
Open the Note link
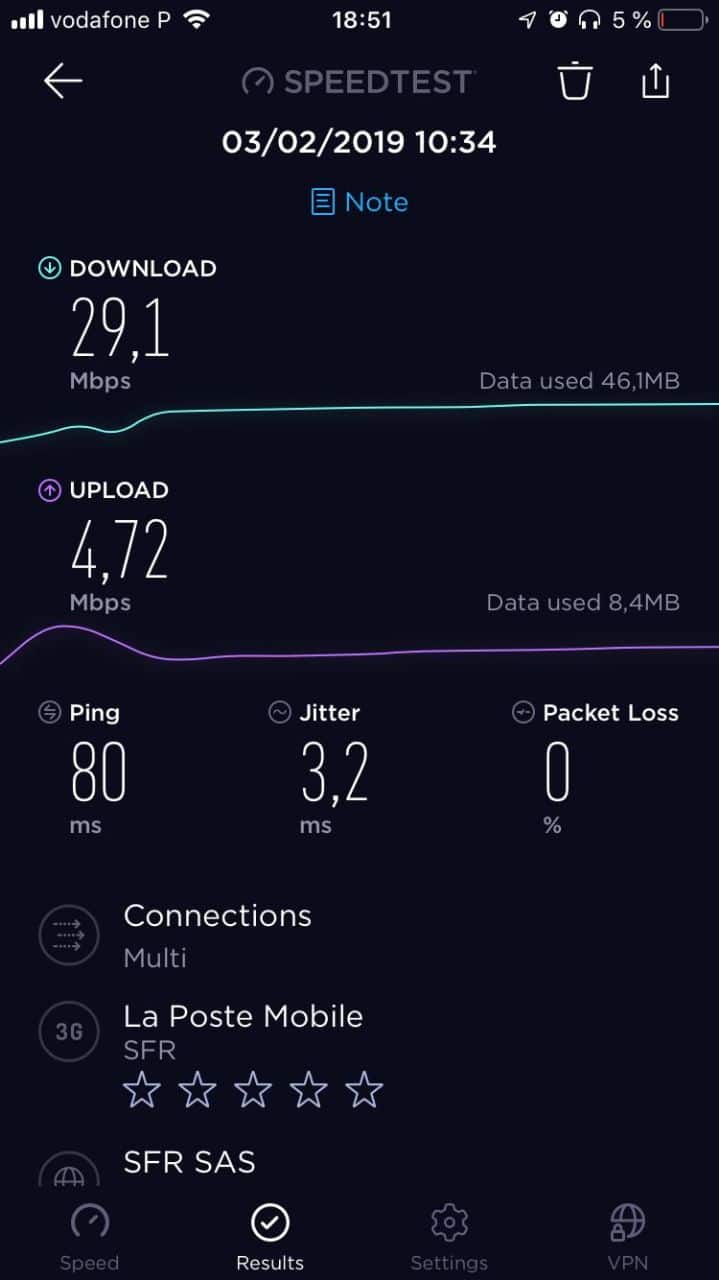click(360, 202)
